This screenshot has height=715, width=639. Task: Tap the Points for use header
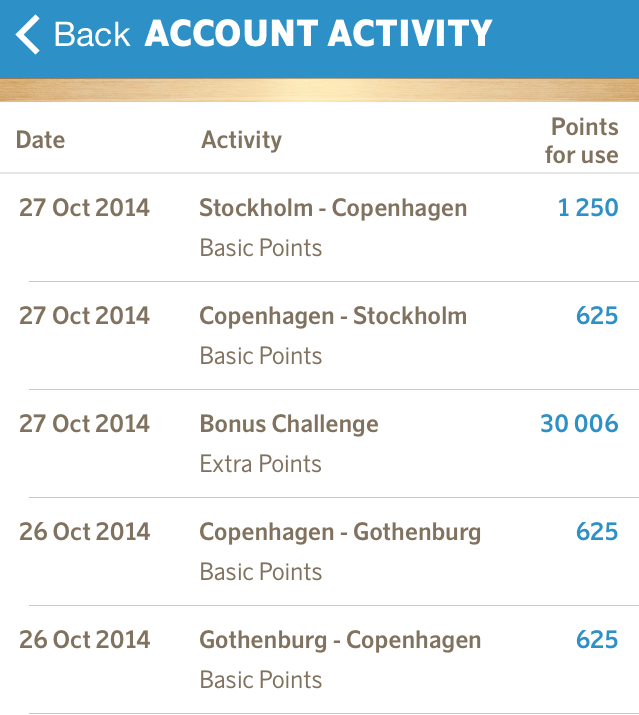[582, 141]
